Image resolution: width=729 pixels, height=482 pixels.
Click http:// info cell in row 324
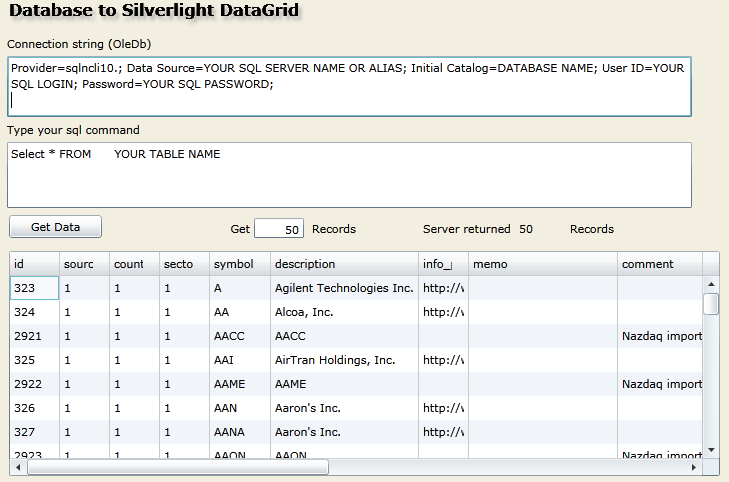click(x=443, y=312)
